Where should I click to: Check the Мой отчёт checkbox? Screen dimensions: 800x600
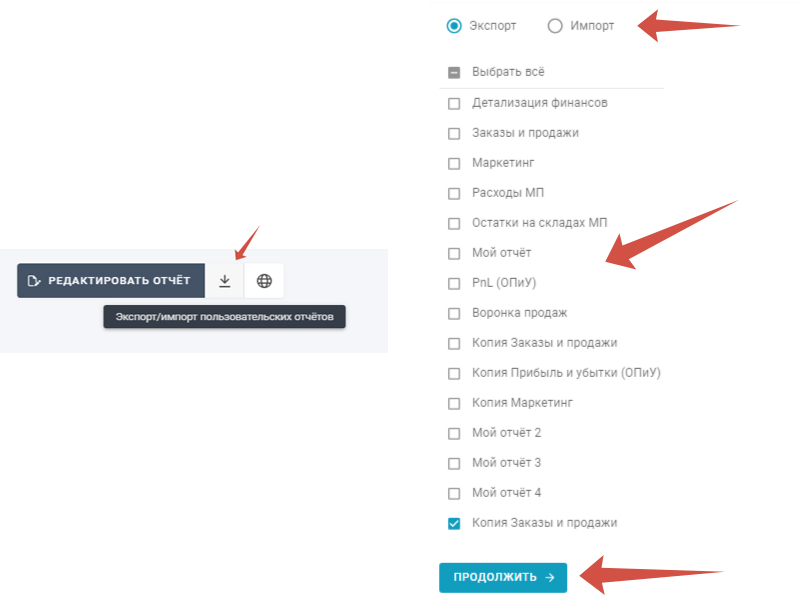point(454,253)
